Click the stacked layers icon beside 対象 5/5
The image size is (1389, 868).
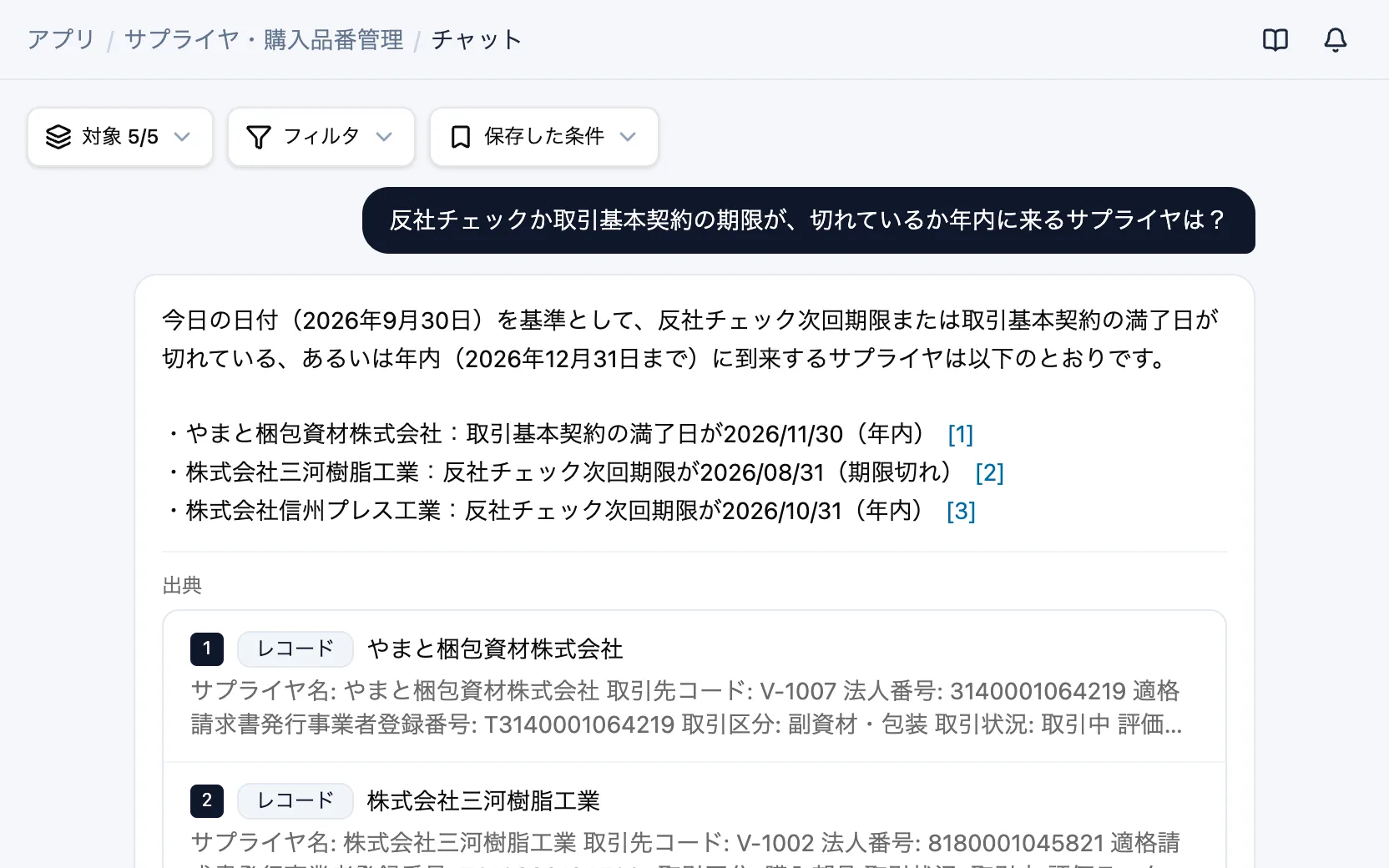tap(58, 137)
